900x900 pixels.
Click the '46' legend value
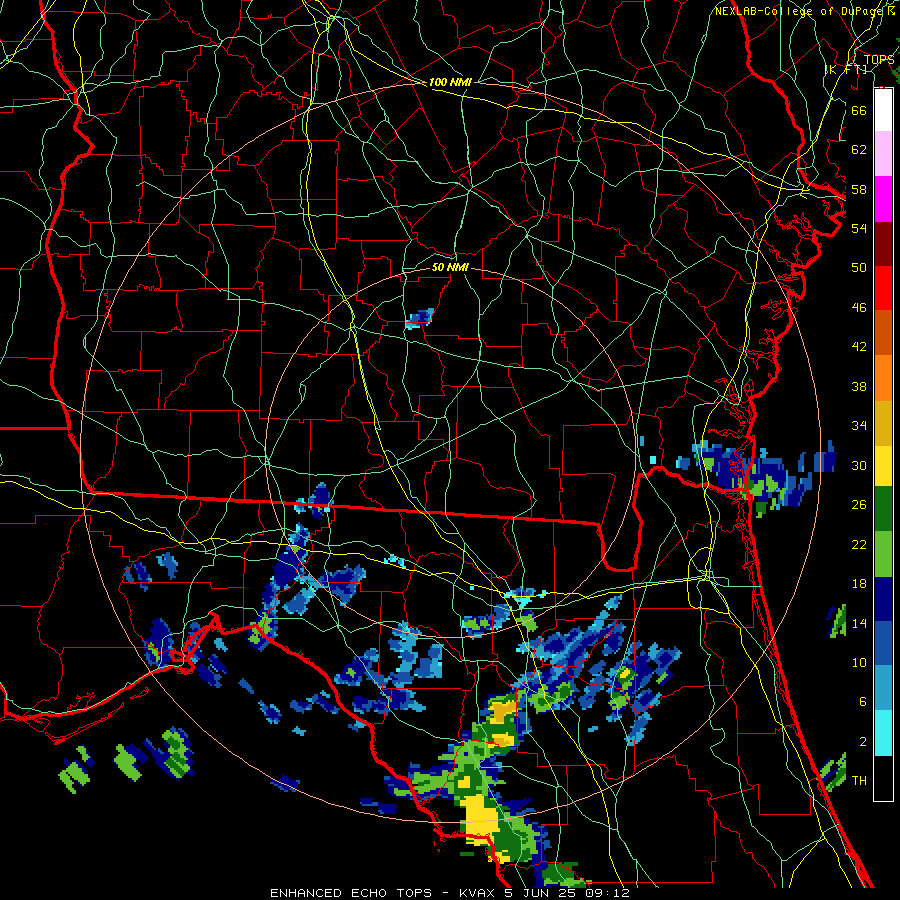(859, 308)
